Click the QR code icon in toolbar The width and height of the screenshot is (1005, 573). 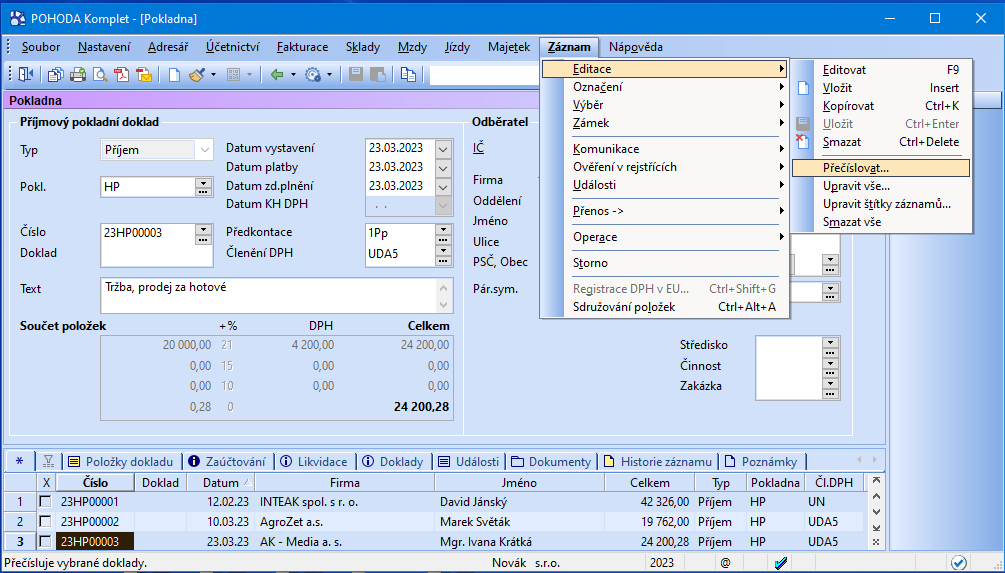coord(233,75)
